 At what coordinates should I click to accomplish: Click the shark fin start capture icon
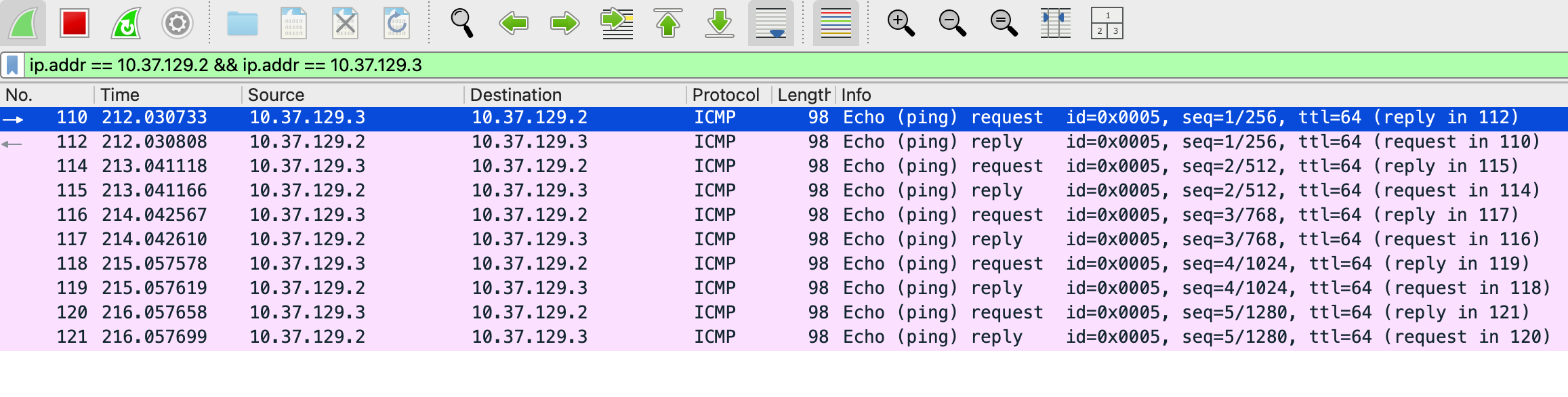pyautogui.click(x=24, y=23)
